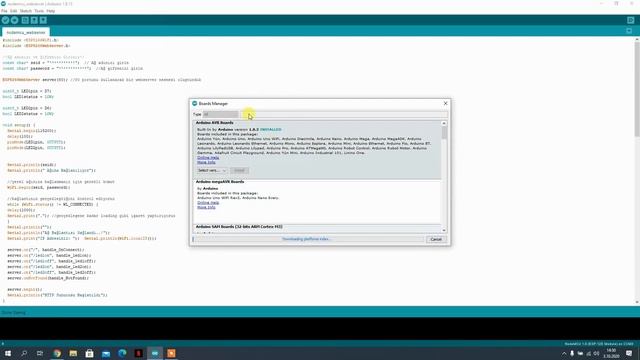The width and height of the screenshot is (640, 360).
Task: Click the Upload arrow toolbar icon
Action: [14, 20]
